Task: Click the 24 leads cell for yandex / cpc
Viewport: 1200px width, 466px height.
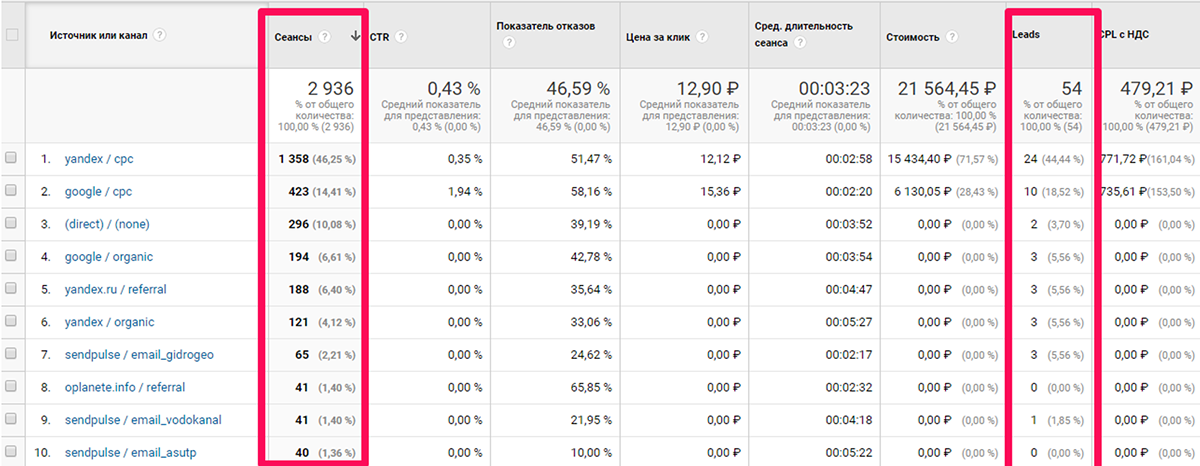Action: pos(1030,159)
